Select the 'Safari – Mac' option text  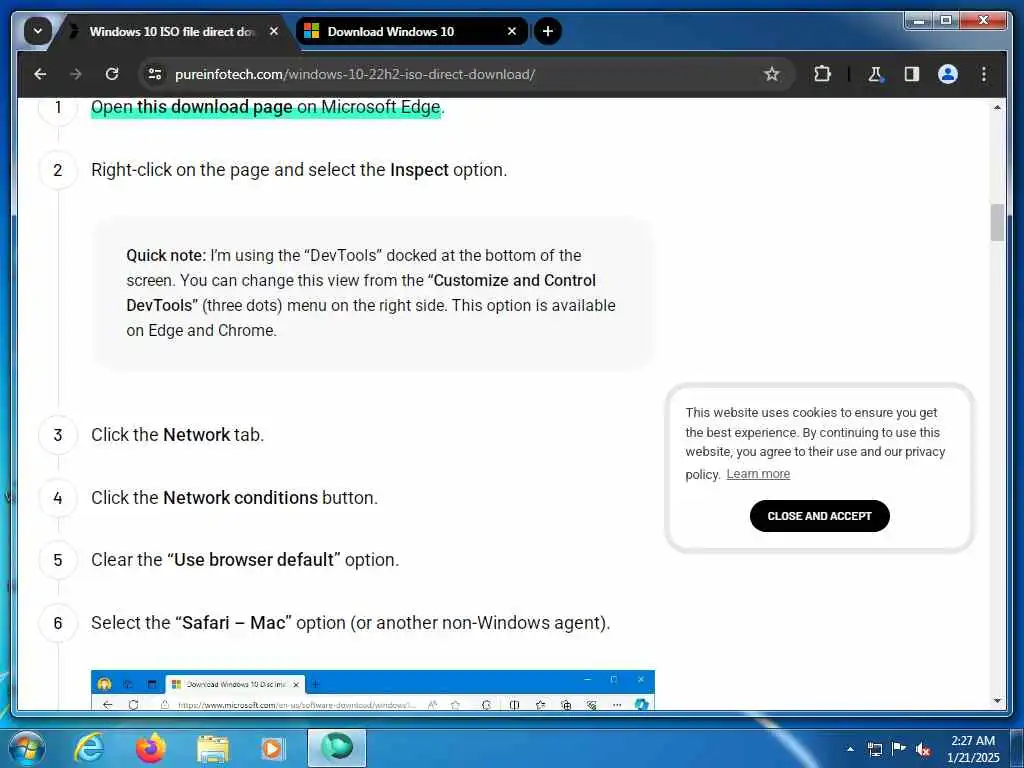[x=234, y=622]
